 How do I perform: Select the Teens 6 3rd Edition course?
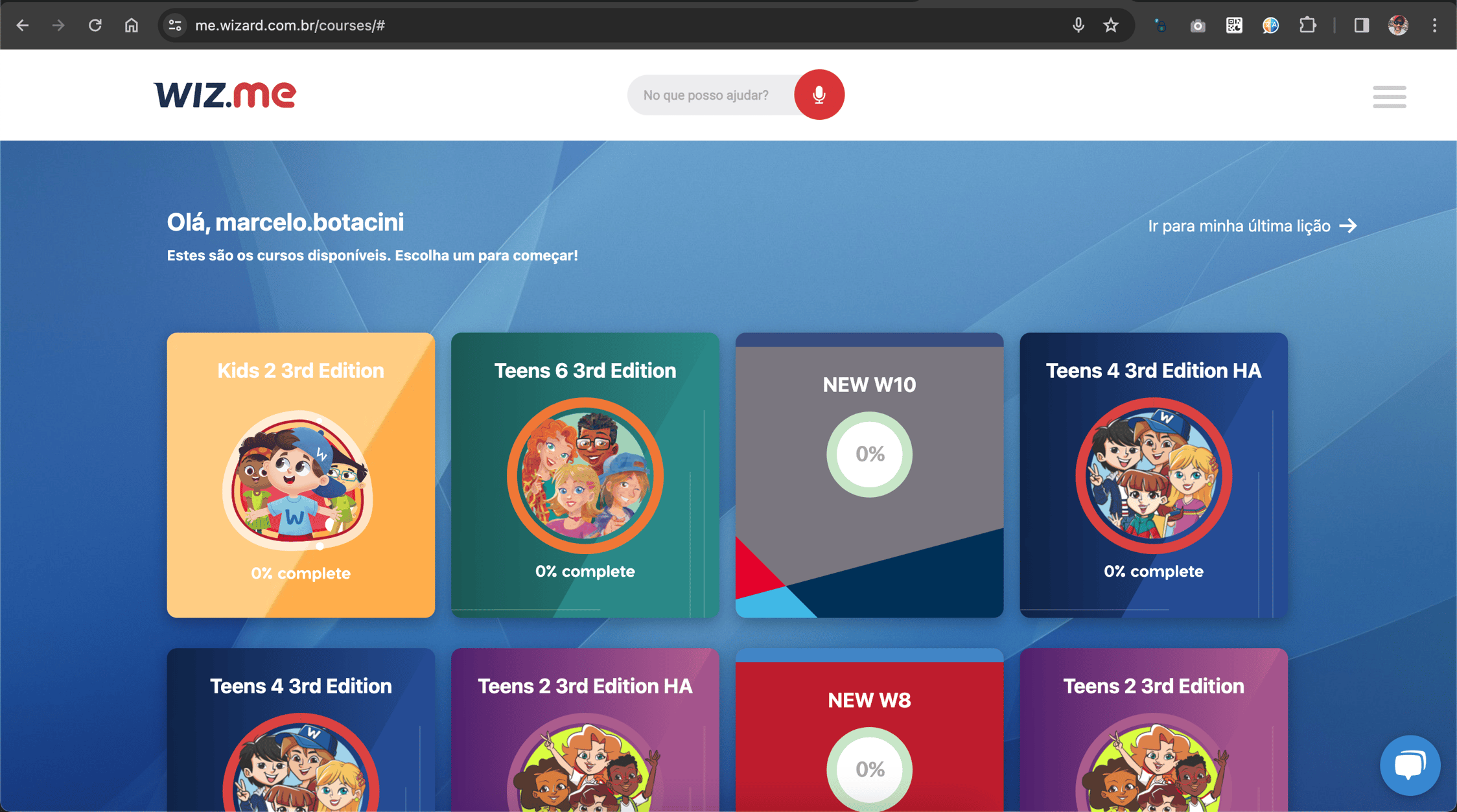coord(585,475)
